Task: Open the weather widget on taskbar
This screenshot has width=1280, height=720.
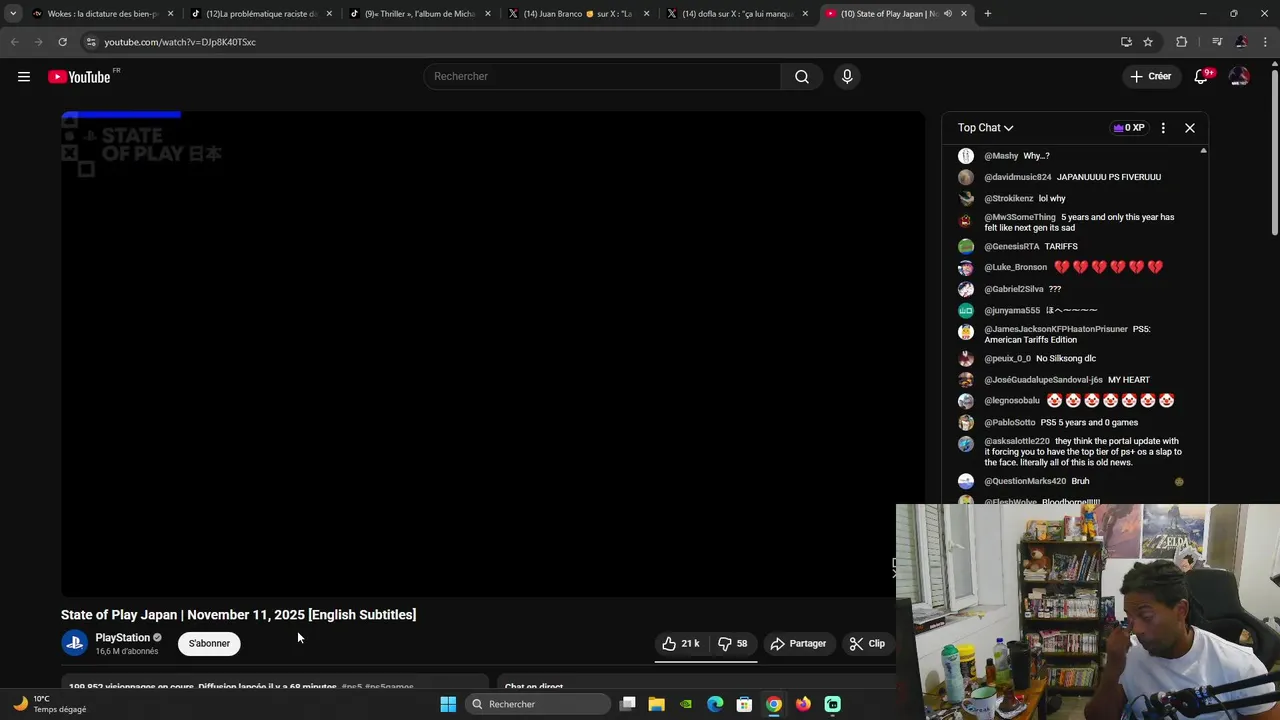Action: (x=48, y=704)
